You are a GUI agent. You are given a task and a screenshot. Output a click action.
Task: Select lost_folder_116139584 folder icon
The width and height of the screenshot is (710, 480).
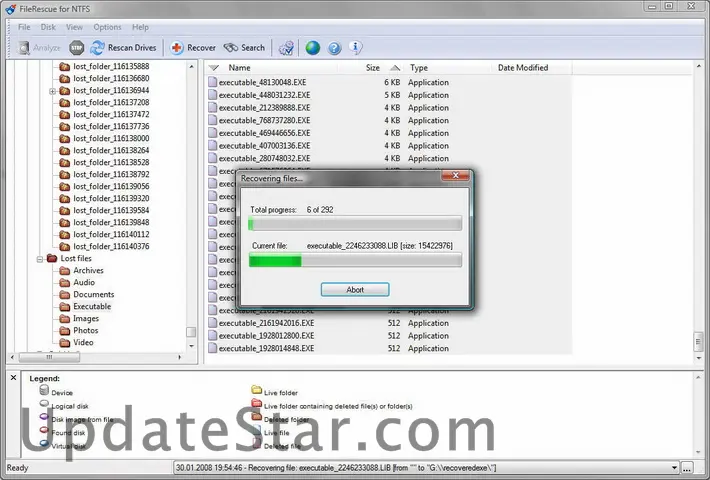65,211
